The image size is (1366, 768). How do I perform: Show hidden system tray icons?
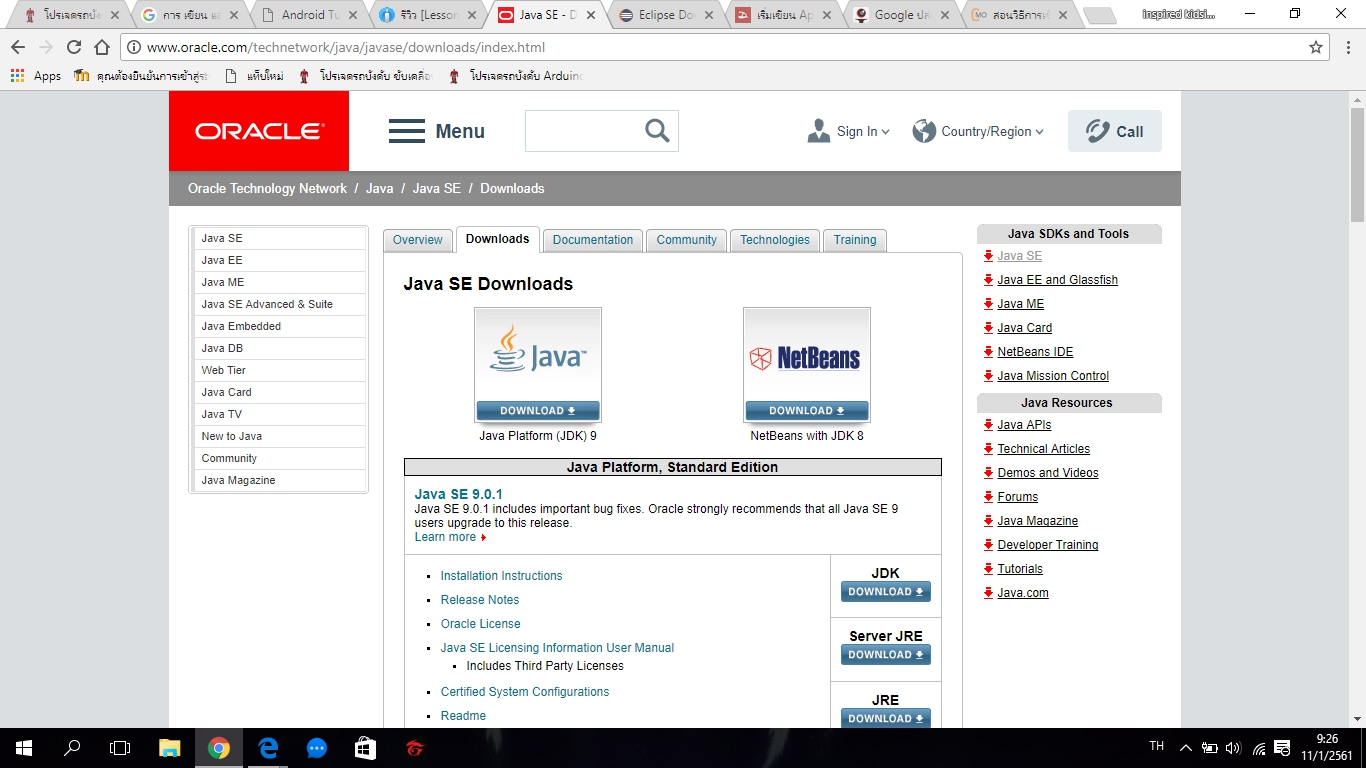[x=1186, y=748]
